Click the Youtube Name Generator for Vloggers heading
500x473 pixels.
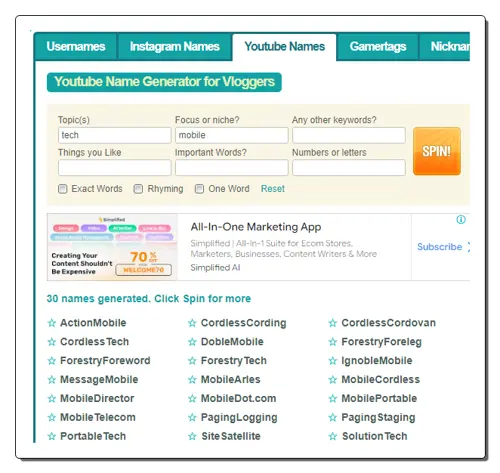coord(164,82)
